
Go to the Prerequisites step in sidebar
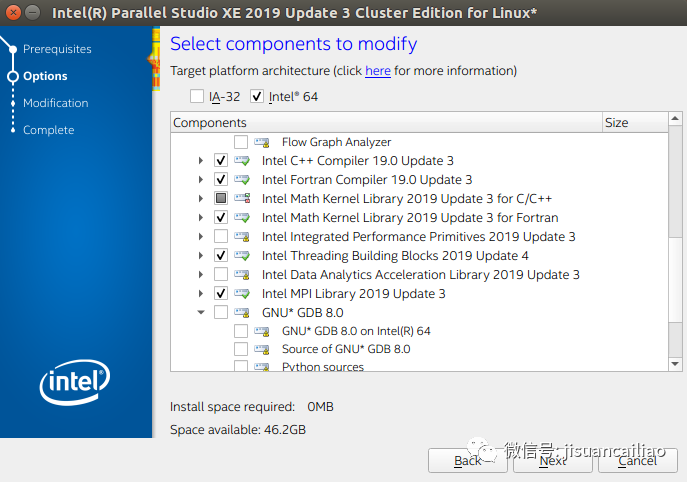(x=57, y=49)
